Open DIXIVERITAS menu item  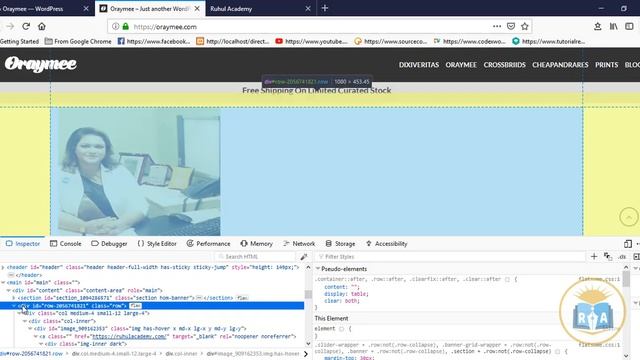419,65
